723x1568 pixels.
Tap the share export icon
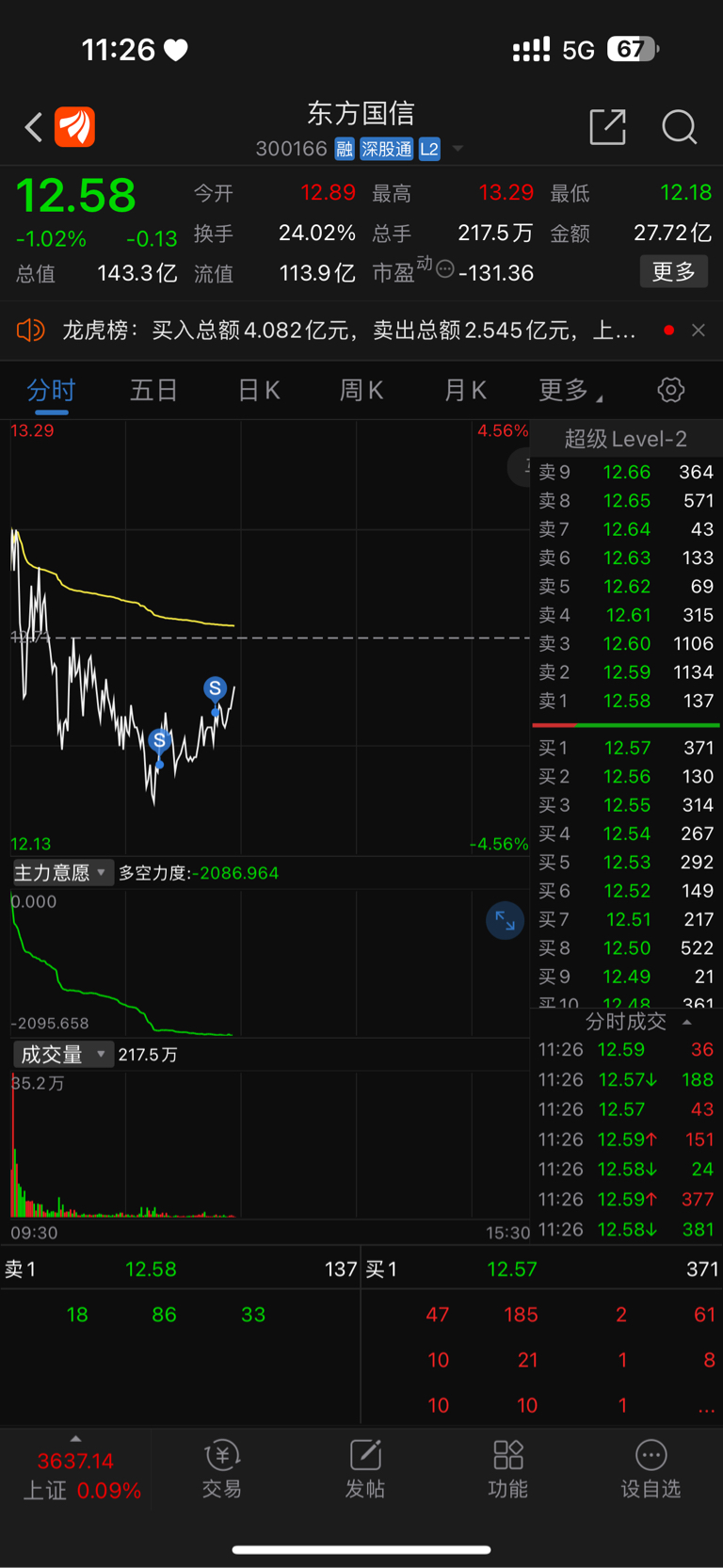607,126
